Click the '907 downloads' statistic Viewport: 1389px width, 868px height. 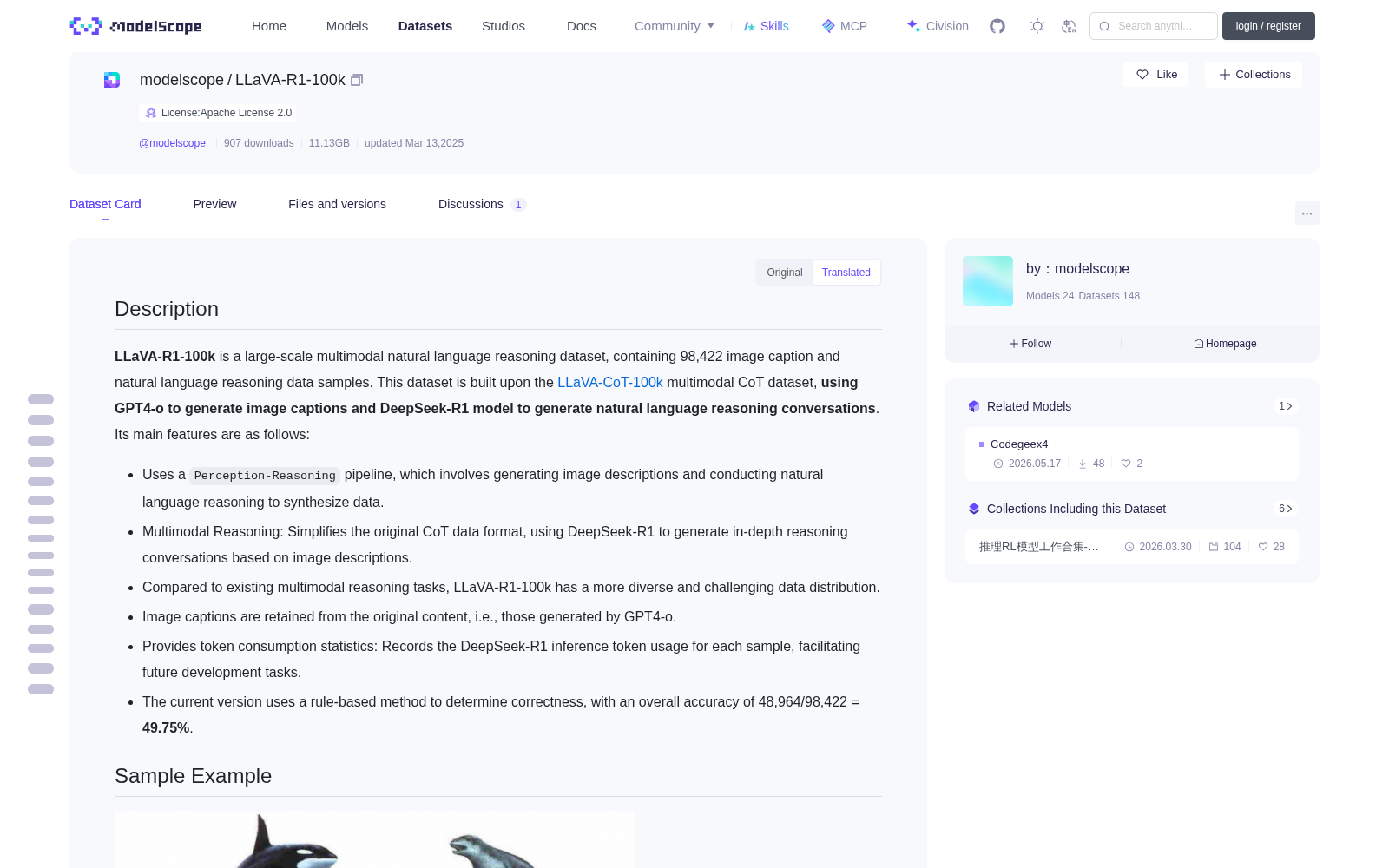click(259, 143)
